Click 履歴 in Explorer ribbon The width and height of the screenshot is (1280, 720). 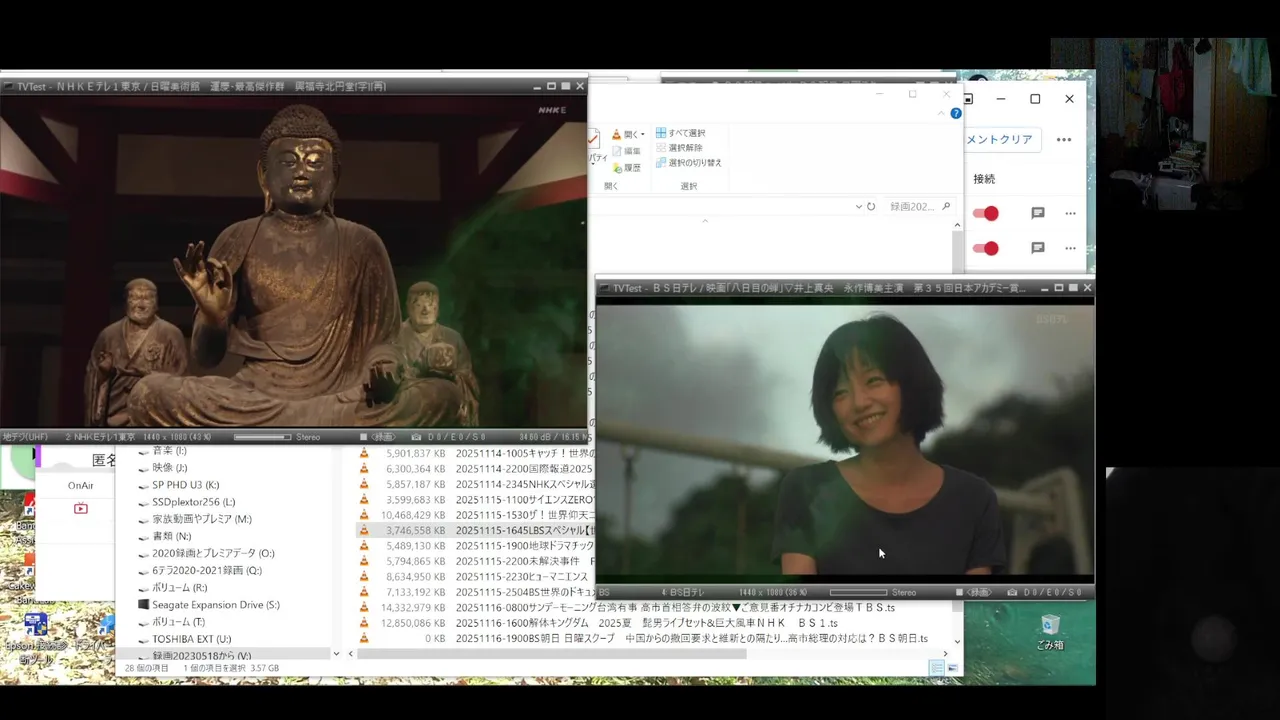pyautogui.click(x=626, y=168)
